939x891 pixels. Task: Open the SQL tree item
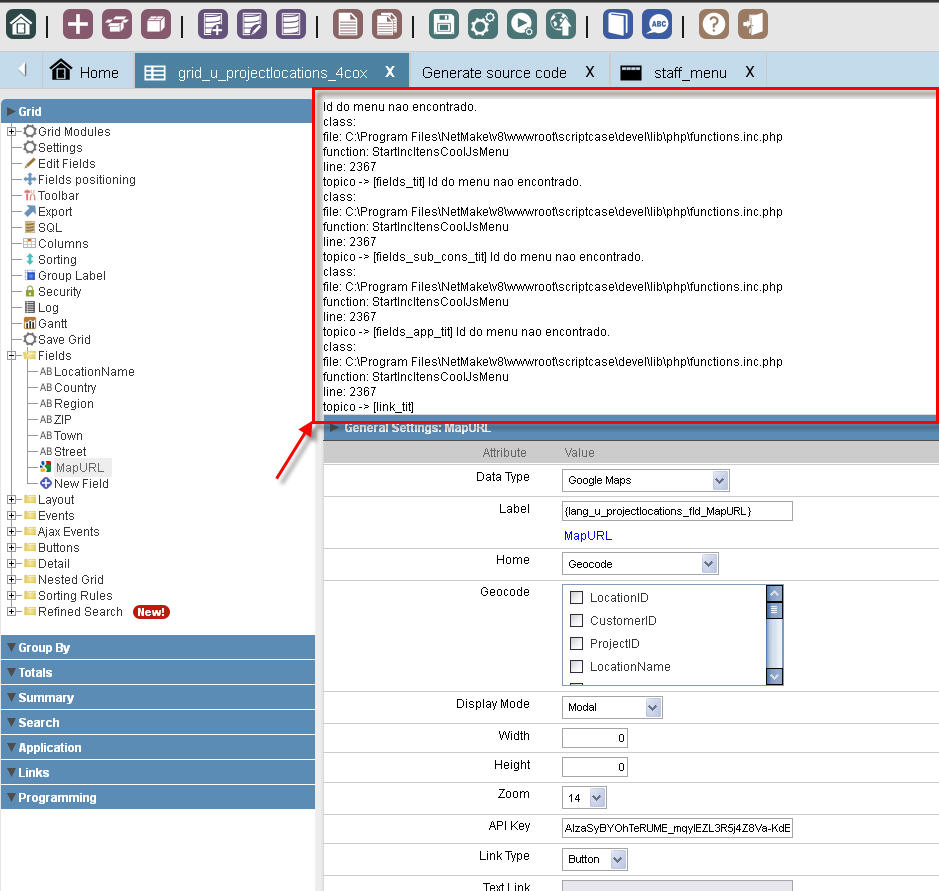pyautogui.click(x=50, y=228)
